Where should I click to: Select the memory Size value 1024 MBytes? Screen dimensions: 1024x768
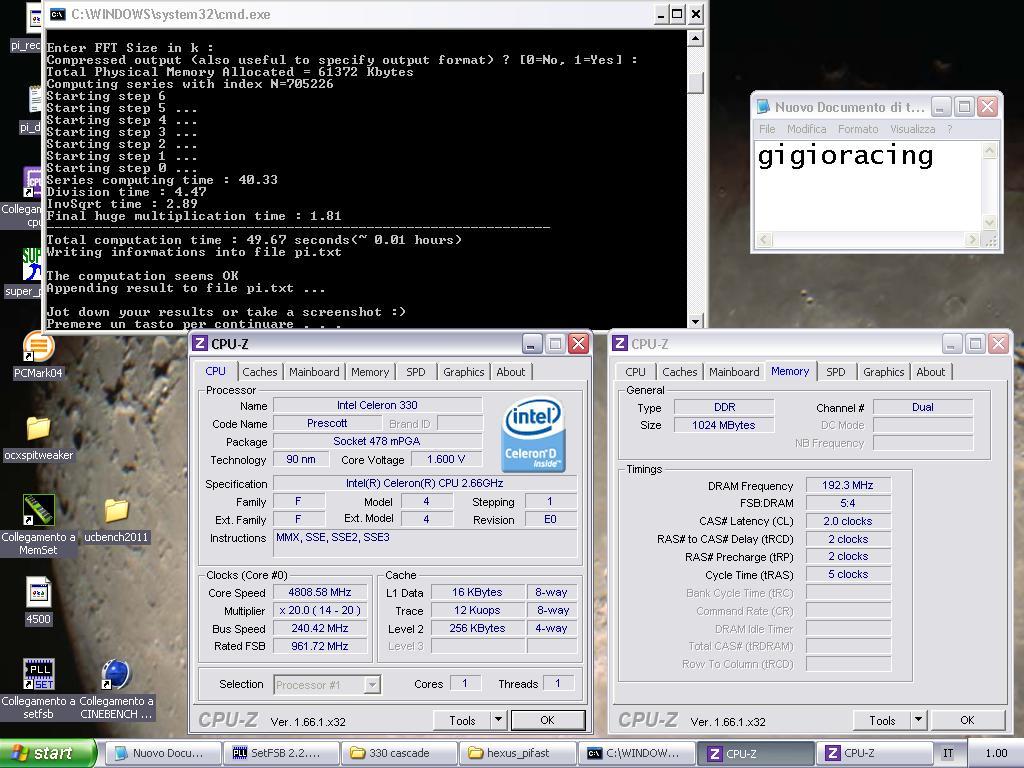(724, 425)
